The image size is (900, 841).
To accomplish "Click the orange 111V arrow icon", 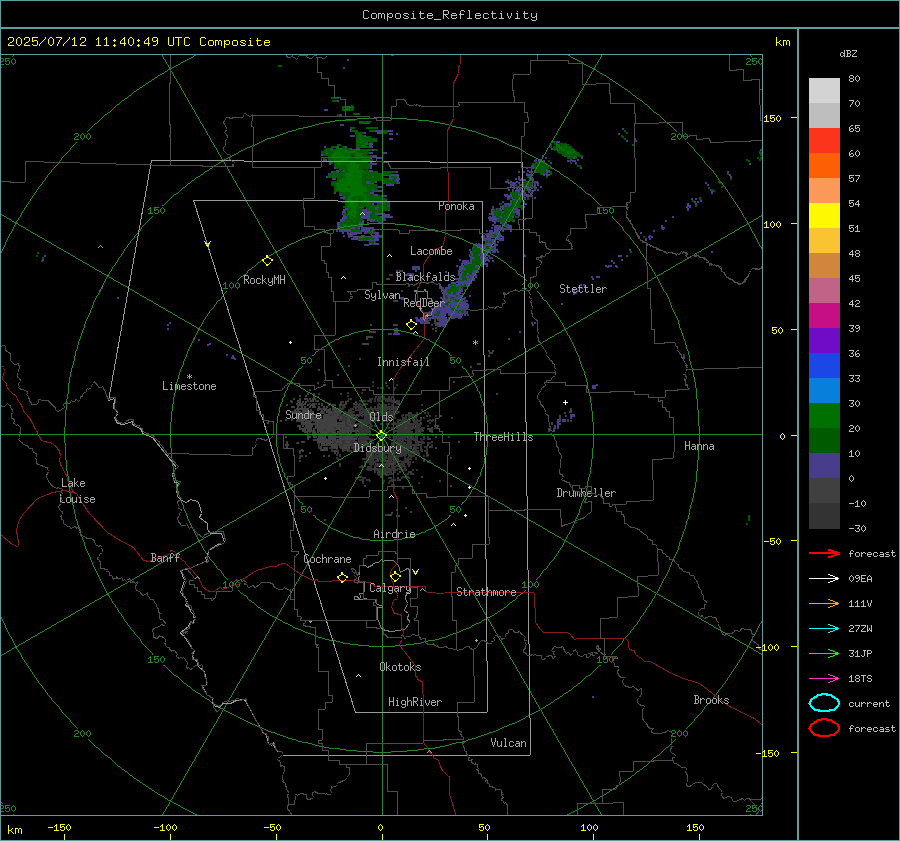I will 824,603.
